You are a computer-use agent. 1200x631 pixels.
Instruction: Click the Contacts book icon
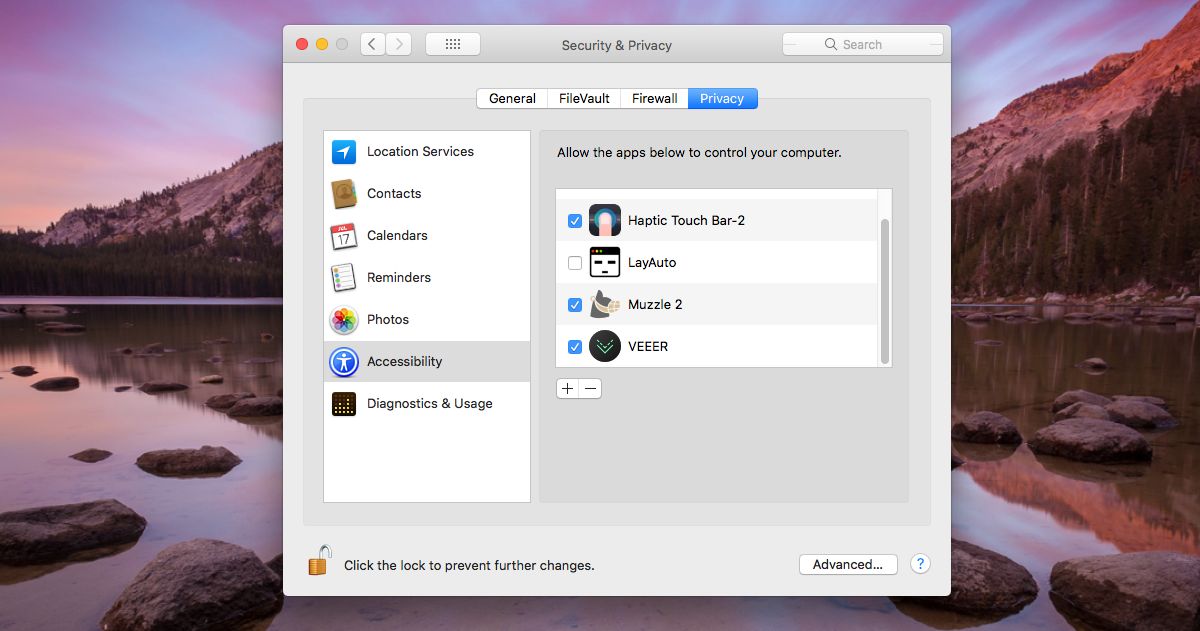pos(344,194)
